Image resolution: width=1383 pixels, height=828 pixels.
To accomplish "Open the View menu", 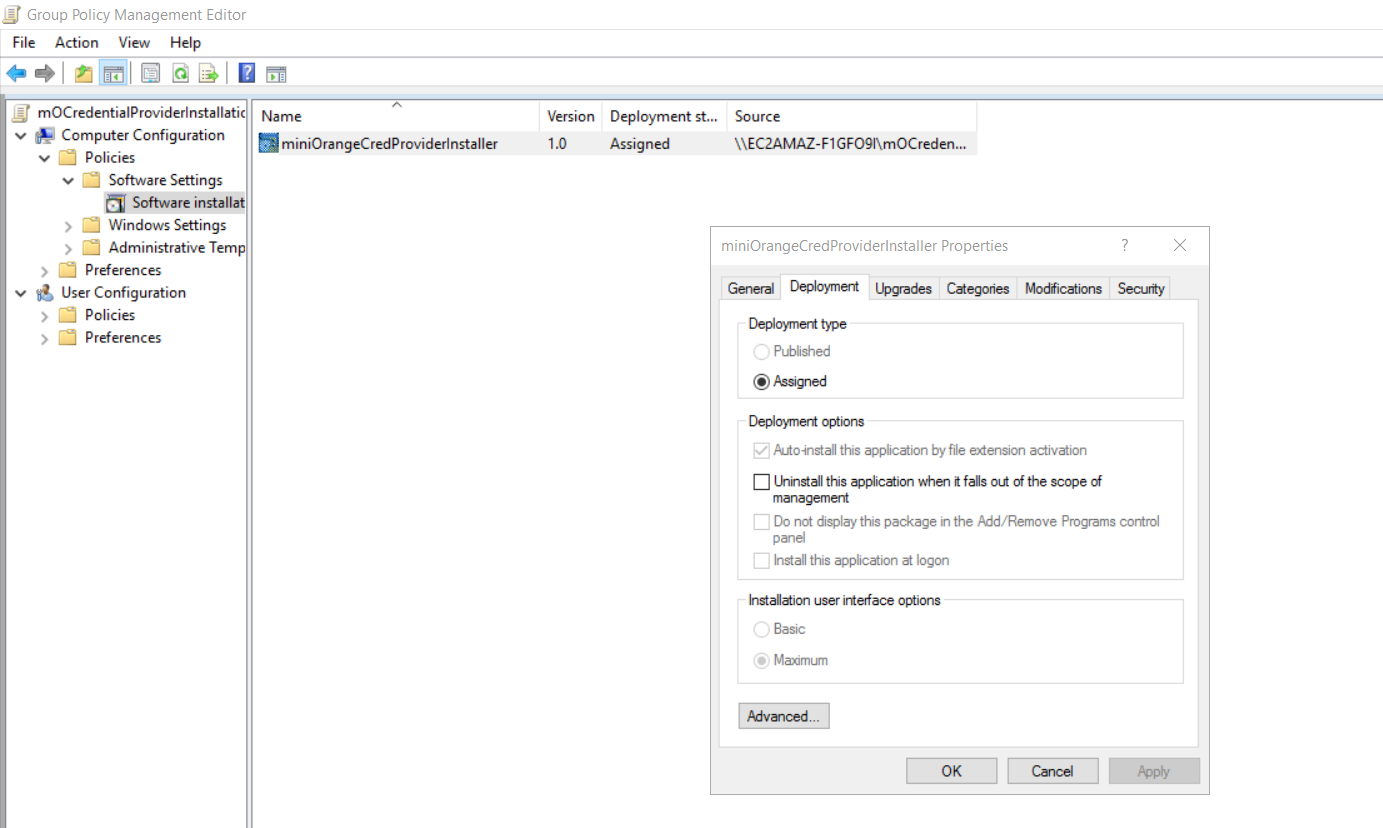I will [x=134, y=42].
